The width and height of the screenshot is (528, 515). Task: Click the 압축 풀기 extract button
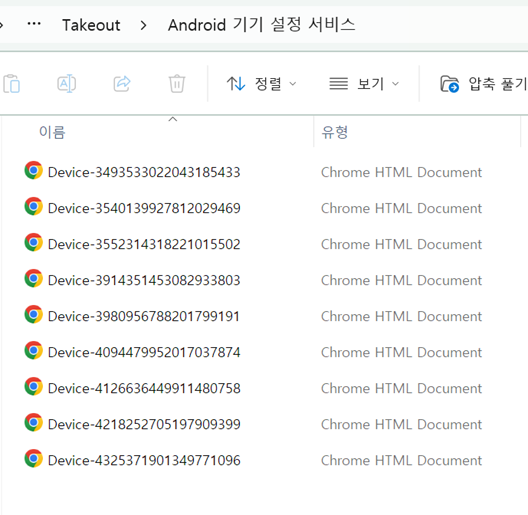(484, 84)
